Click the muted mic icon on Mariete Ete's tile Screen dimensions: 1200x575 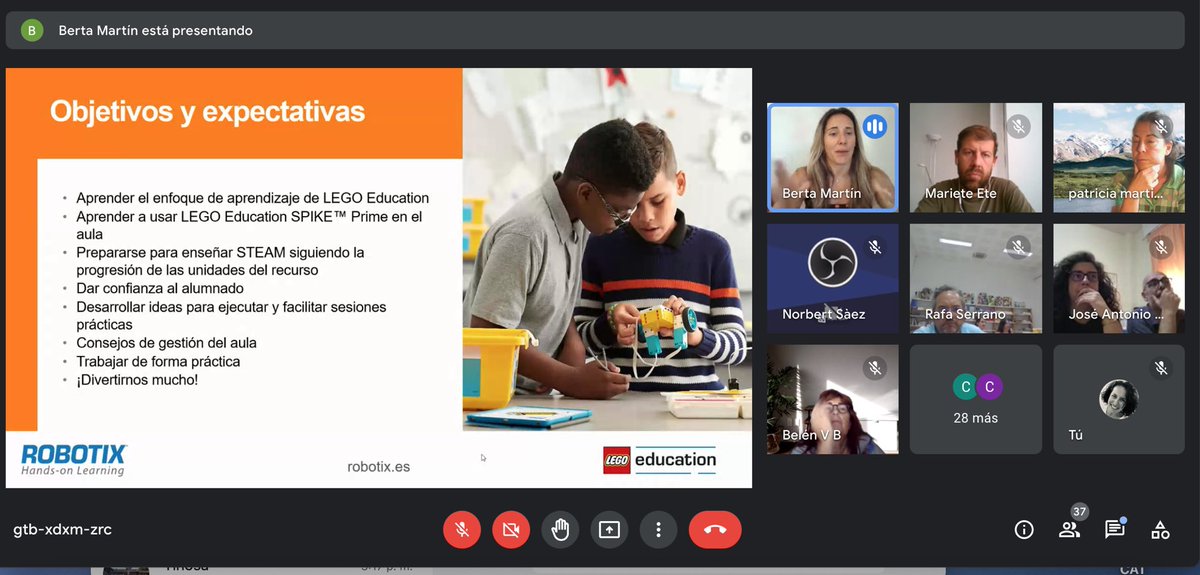(1018, 127)
